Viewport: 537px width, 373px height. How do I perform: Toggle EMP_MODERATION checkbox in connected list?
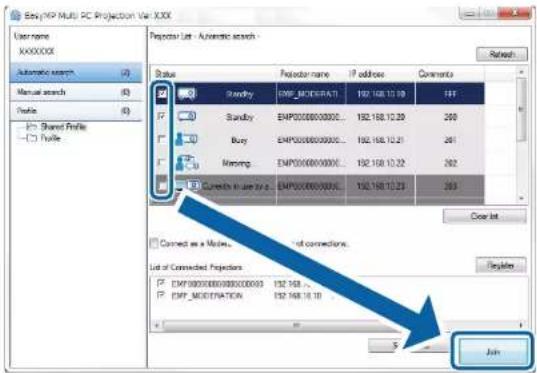pyautogui.click(x=160, y=295)
